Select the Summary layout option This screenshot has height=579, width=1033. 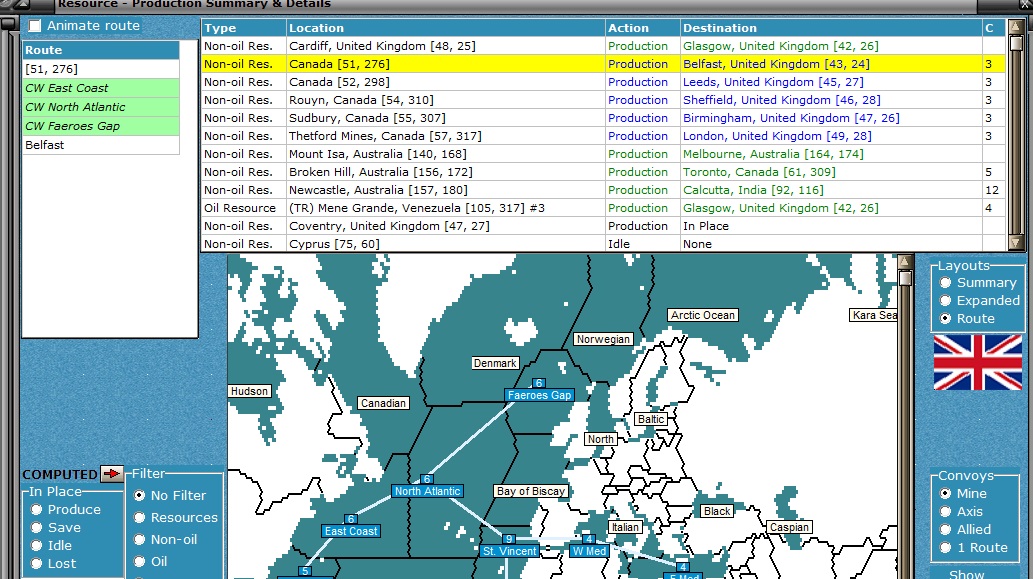coord(945,283)
